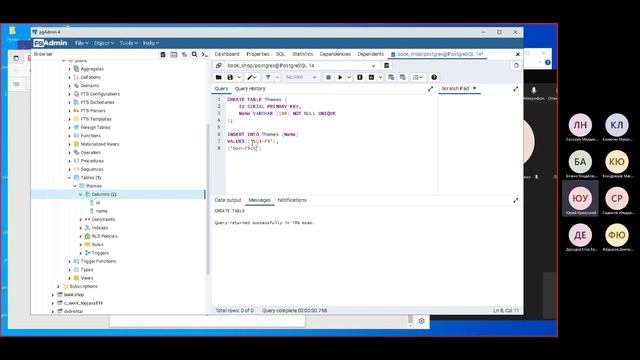Switch to the Dependents tab
Viewport: 640px width, 360px height.
pos(371,54)
